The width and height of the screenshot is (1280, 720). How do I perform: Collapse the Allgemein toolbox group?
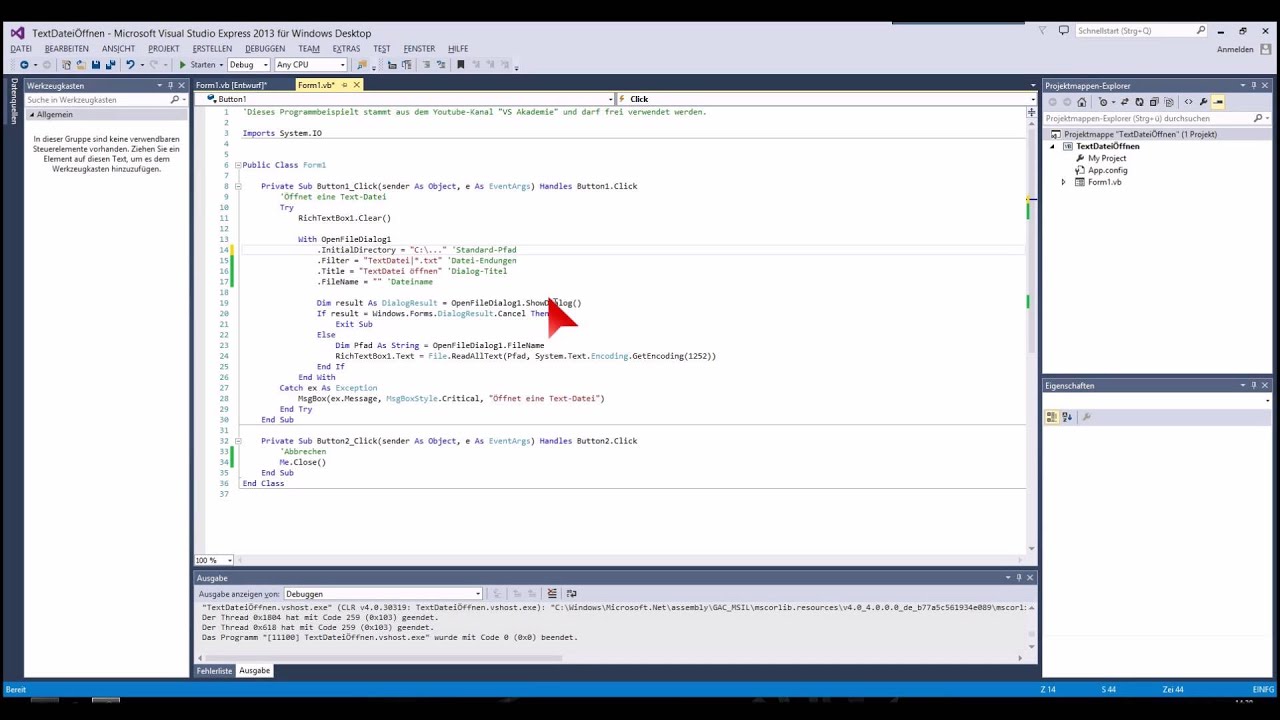pos(31,115)
